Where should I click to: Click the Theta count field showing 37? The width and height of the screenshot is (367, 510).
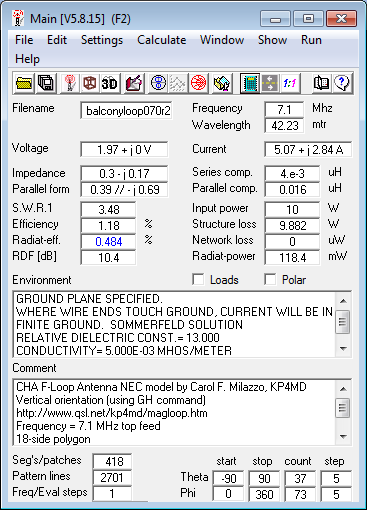[300, 478]
